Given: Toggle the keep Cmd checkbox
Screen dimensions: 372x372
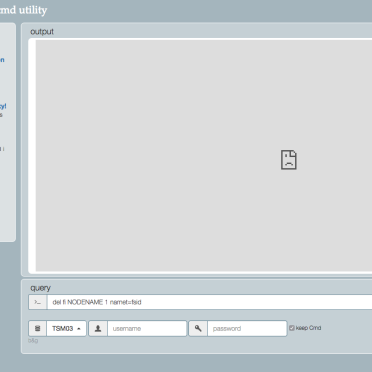Looking at the screenshot, I should (292, 328).
